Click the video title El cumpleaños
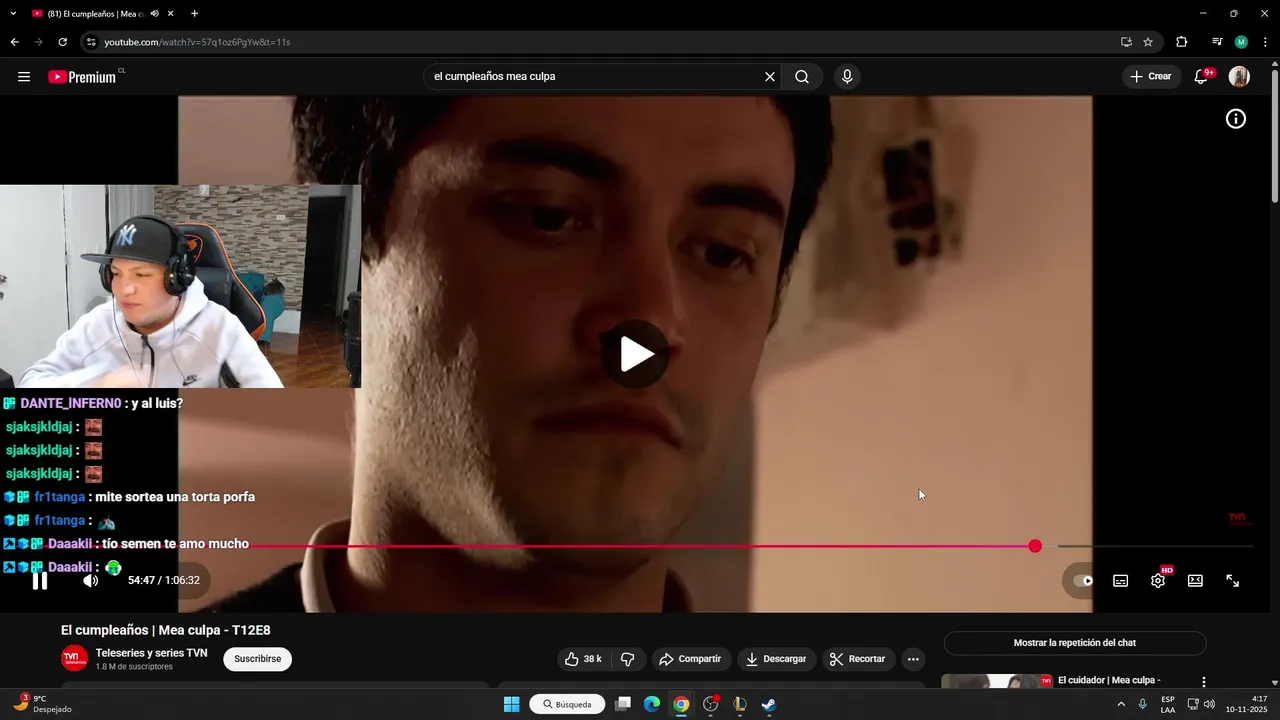Viewport: 1280px width, 720px height. [165, 630]
